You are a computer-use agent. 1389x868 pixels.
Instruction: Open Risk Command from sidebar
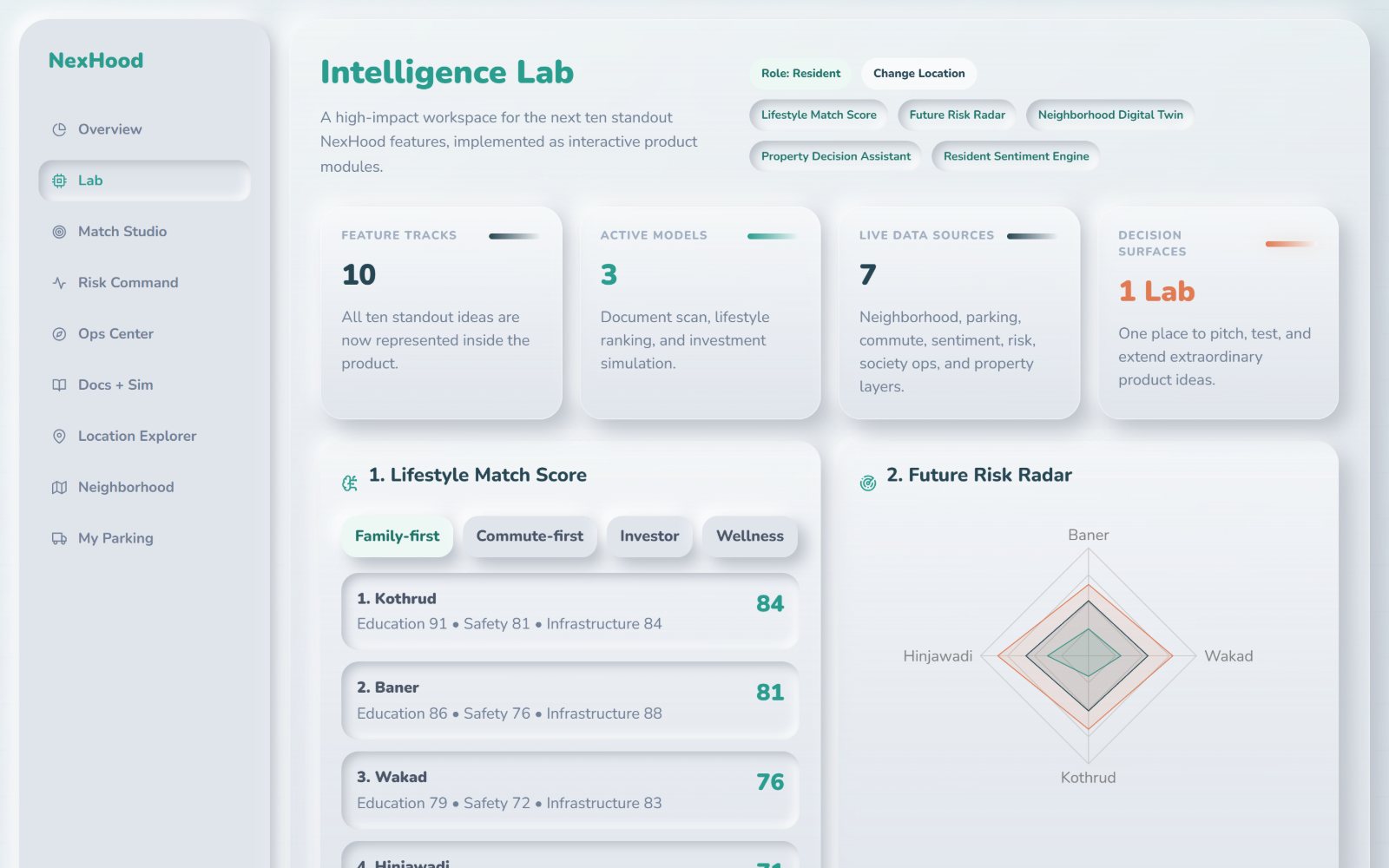(x=144, y=283)
